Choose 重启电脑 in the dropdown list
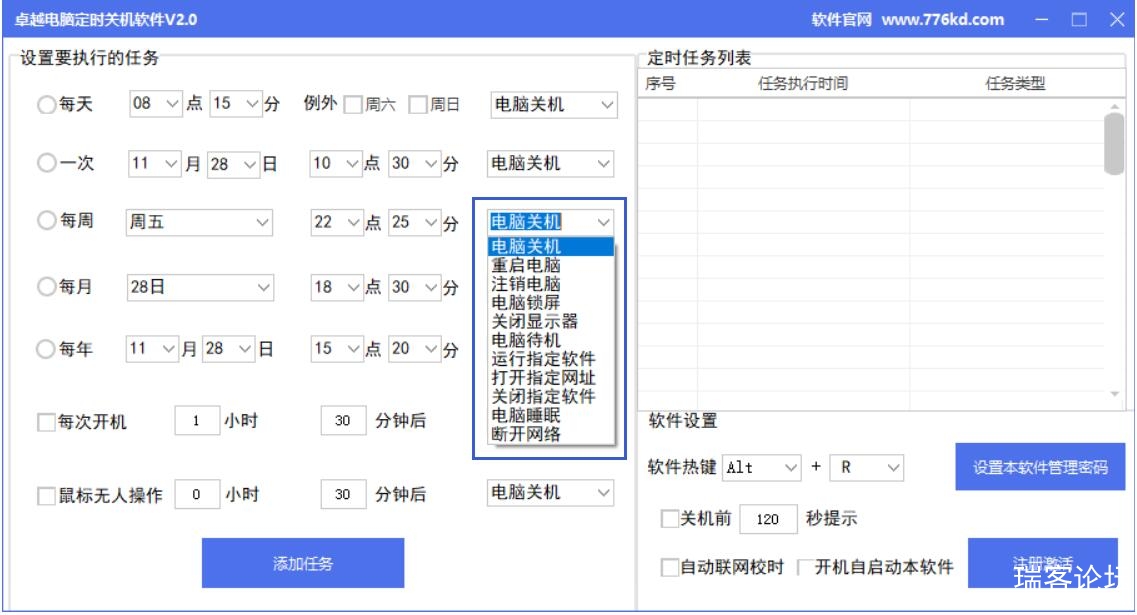The width and height of the screenshot is (1137, 615). (551, 265)
